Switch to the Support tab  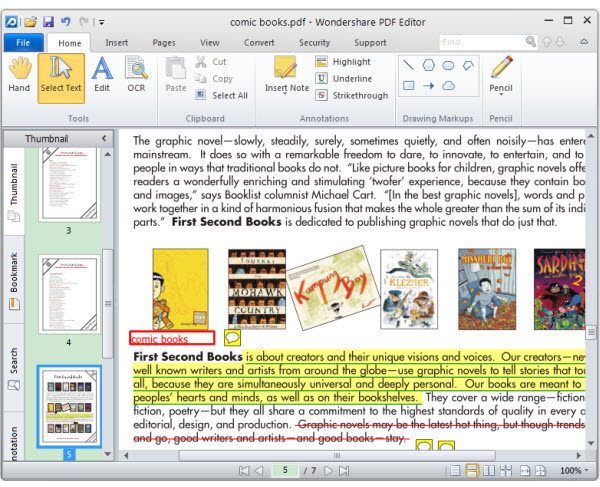[370, 42]
